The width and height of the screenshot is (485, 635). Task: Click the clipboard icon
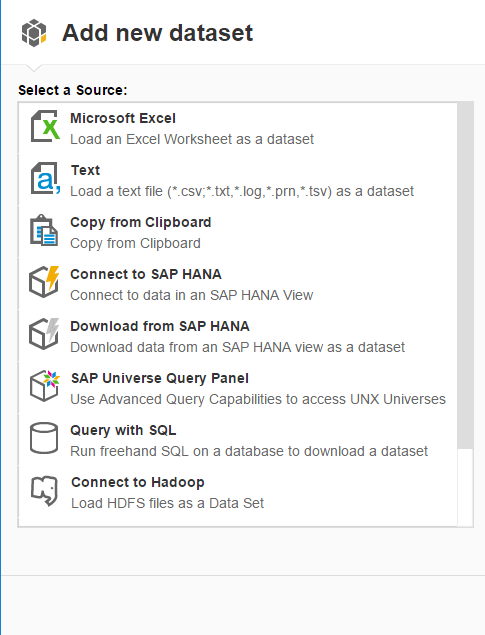(x=44, y=230)
